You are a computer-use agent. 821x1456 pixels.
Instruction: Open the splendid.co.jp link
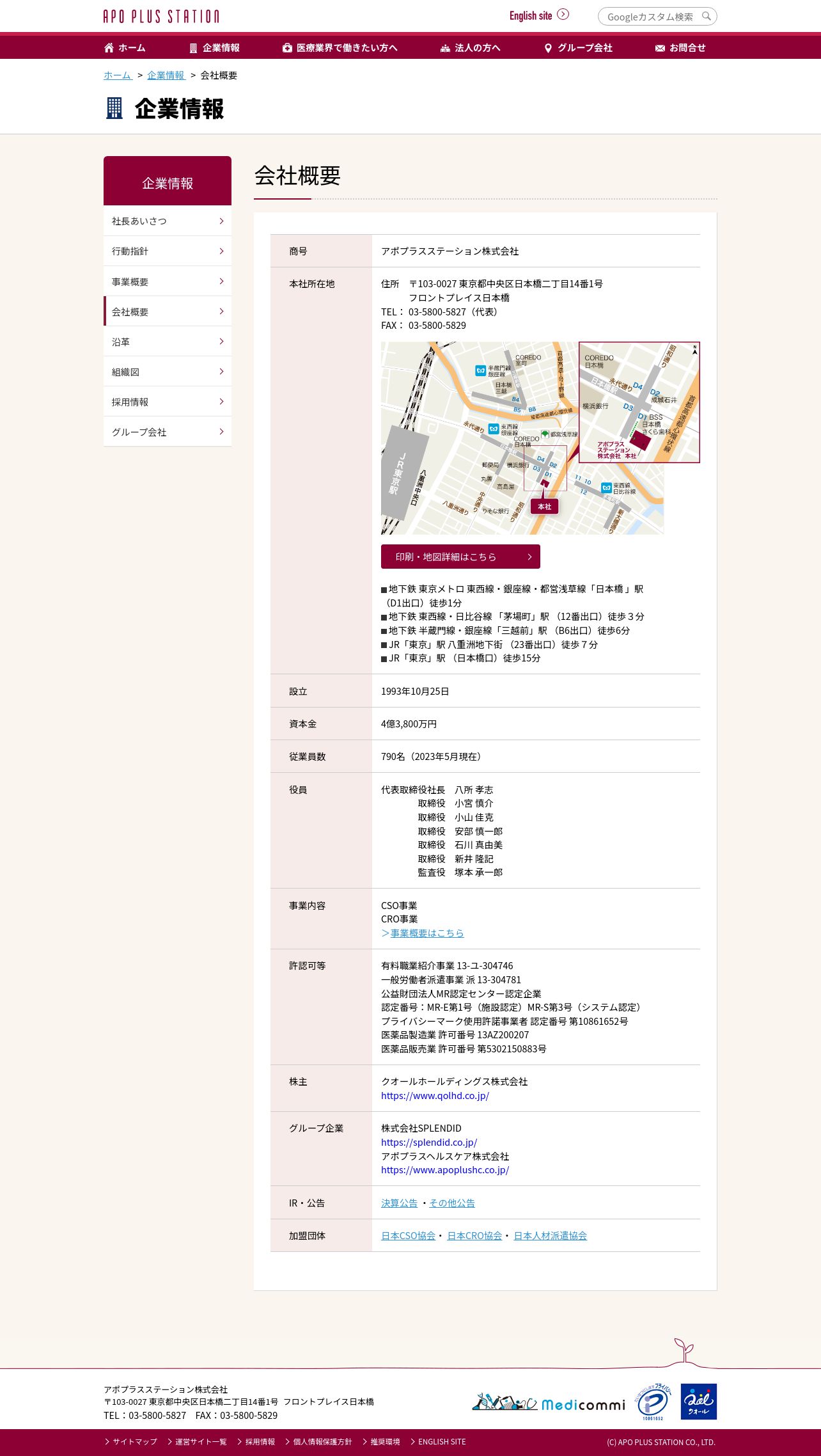(x=429, y=1143)
